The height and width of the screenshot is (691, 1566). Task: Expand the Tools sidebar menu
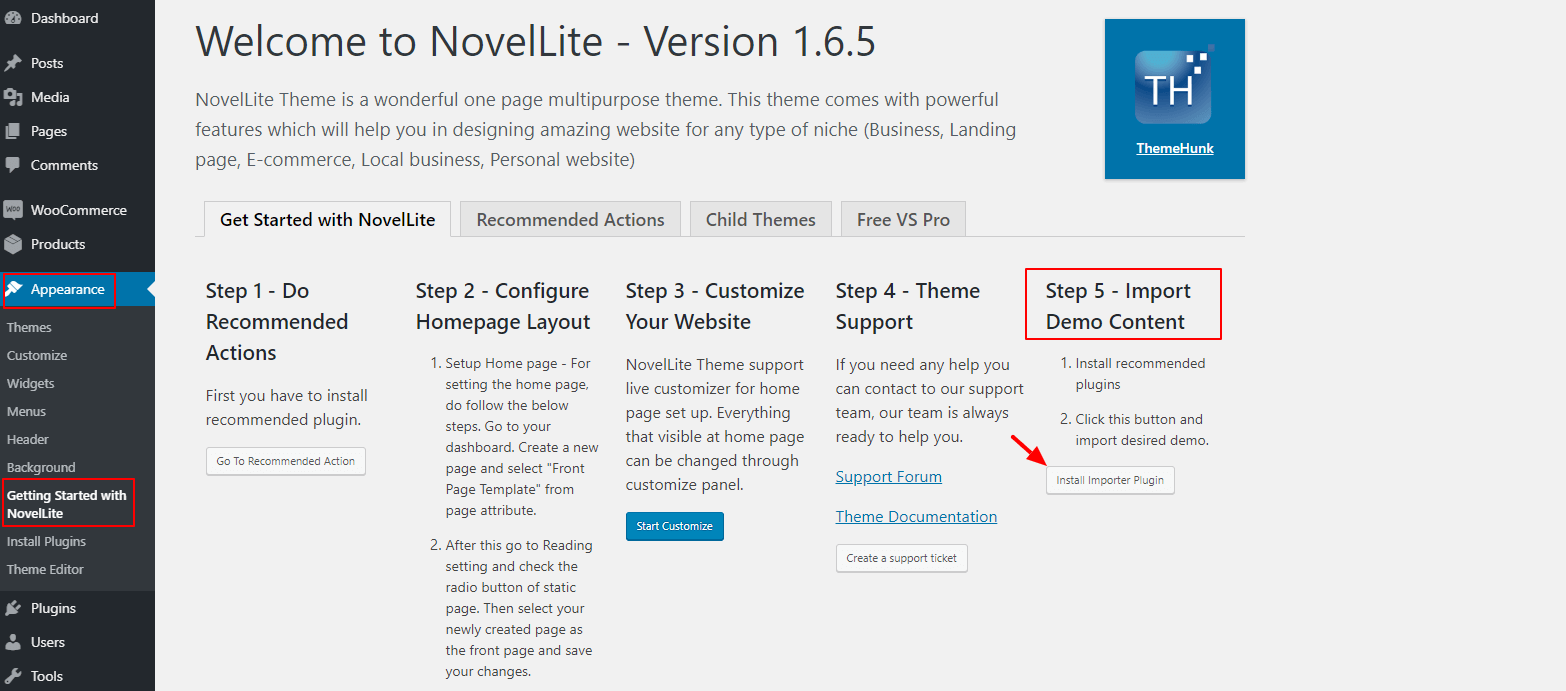(x=45, y=675)
